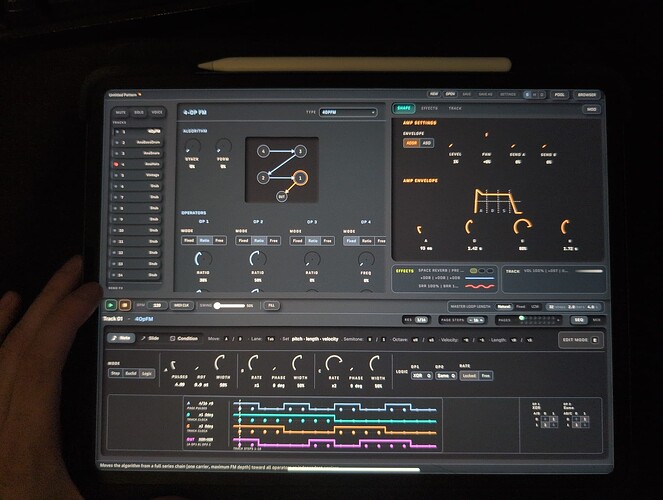Select Euclid sequencer mode
This screenshot has width=663, height=500.
coord(131,373)
